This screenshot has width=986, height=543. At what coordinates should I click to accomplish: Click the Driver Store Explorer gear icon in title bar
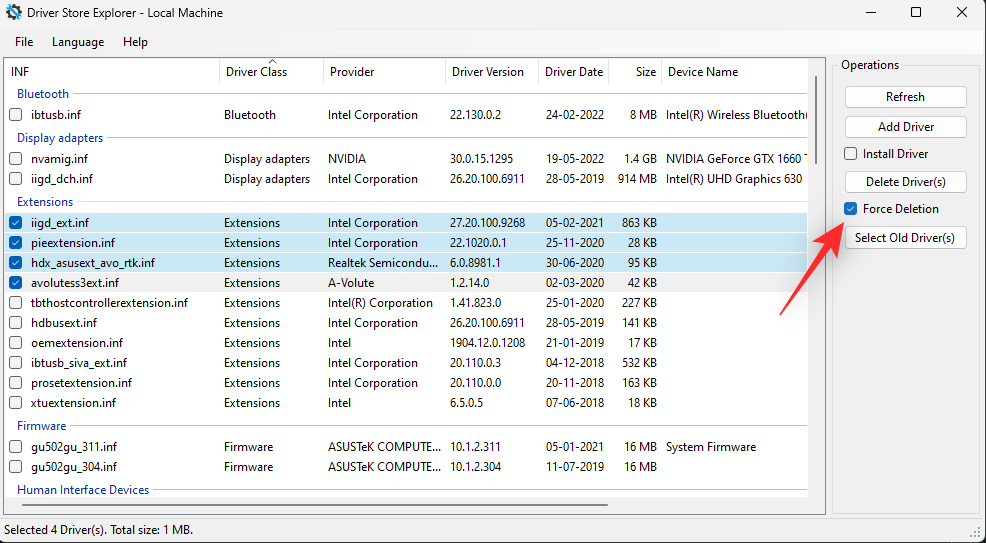coord(13,13)
